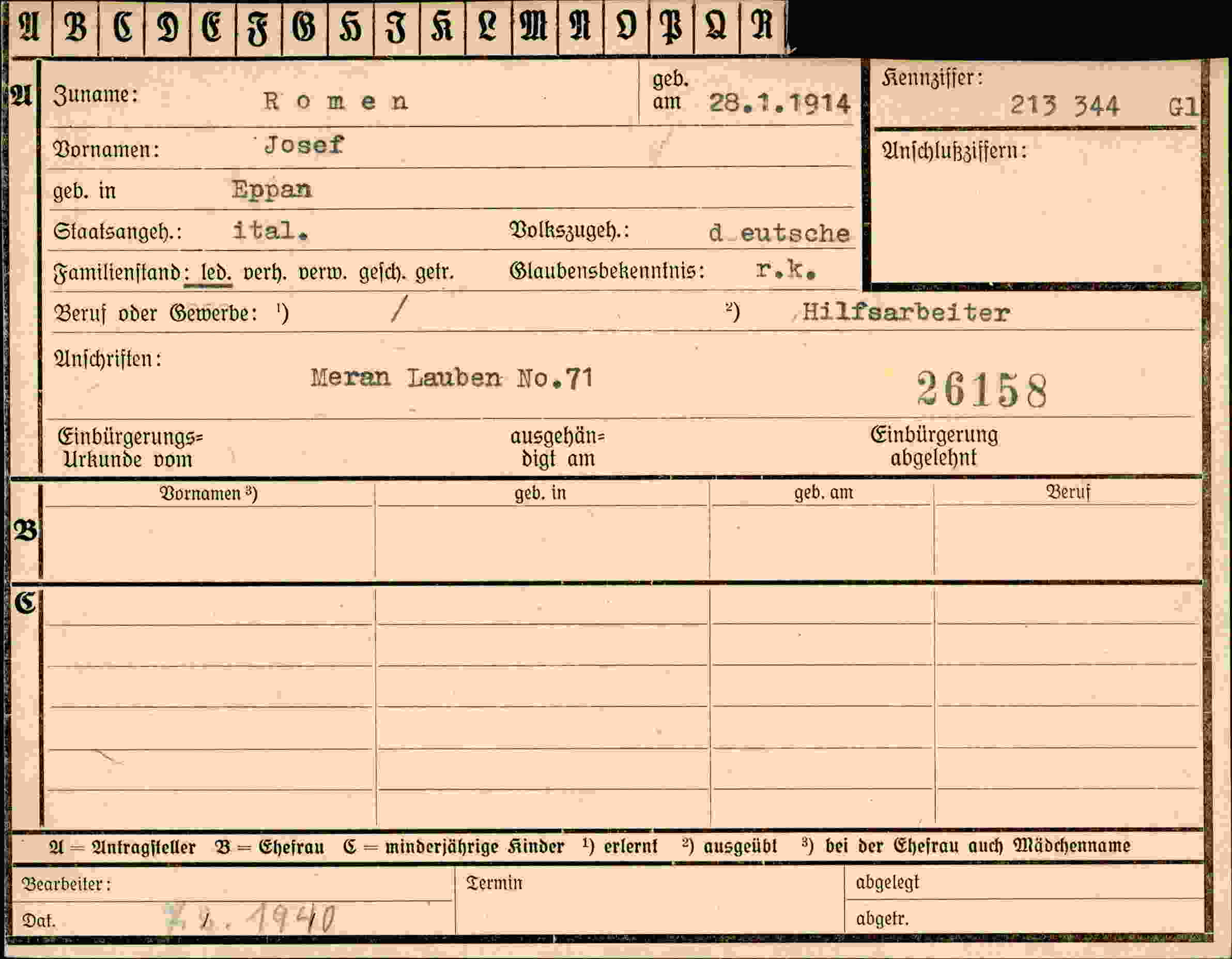Click the 'abgelegt' label
The width and height of the screenshot is (1232, 959).
tap(887, 882)
